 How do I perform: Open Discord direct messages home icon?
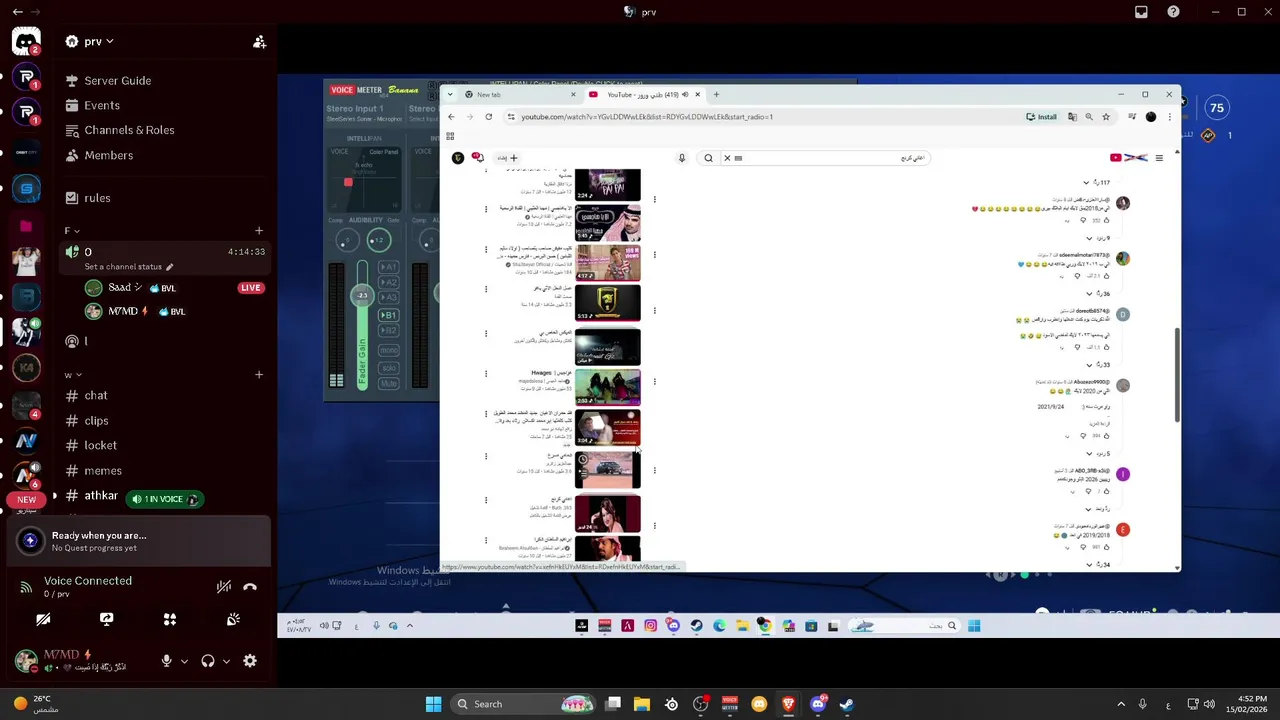26,42
